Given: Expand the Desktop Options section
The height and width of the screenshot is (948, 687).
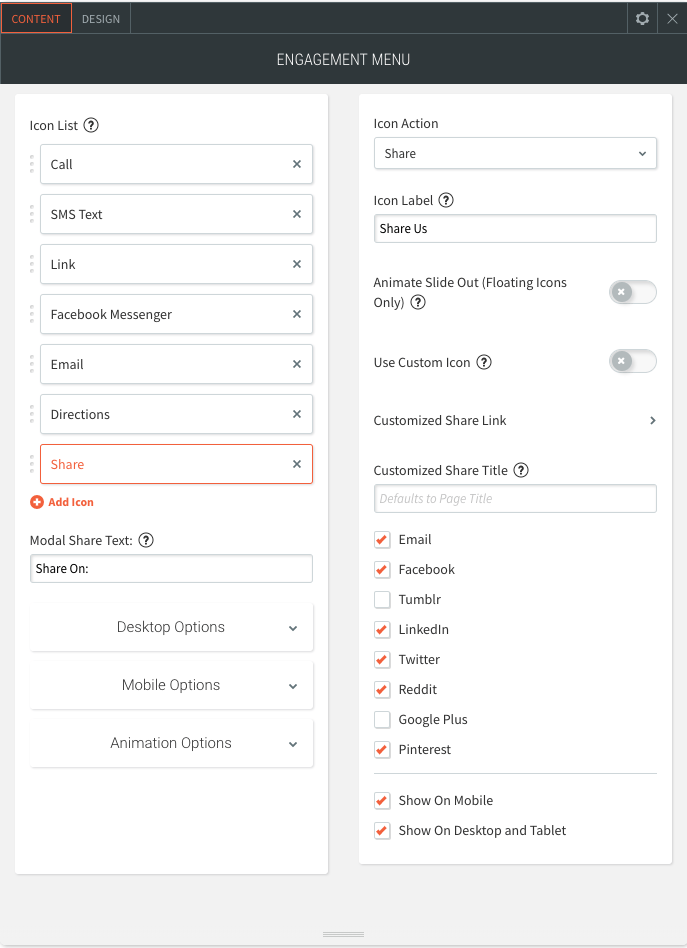Looking at the screenshot, I should click(172, 627).
